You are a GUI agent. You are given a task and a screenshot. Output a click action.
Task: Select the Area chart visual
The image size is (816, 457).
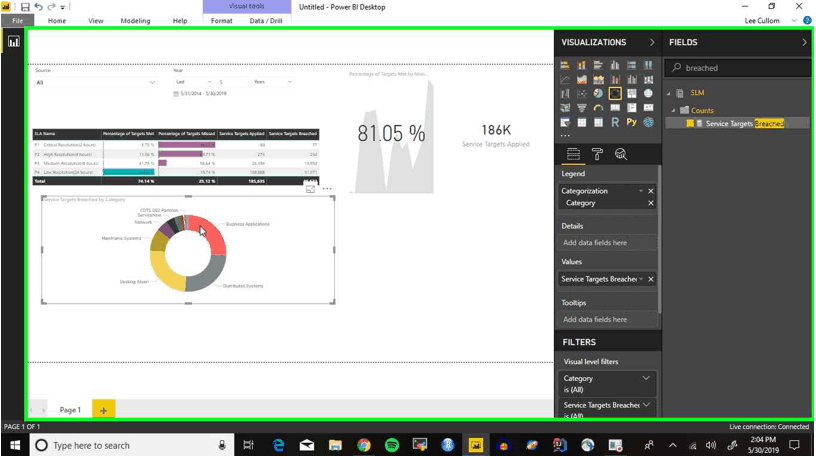(x=581, y=80)
